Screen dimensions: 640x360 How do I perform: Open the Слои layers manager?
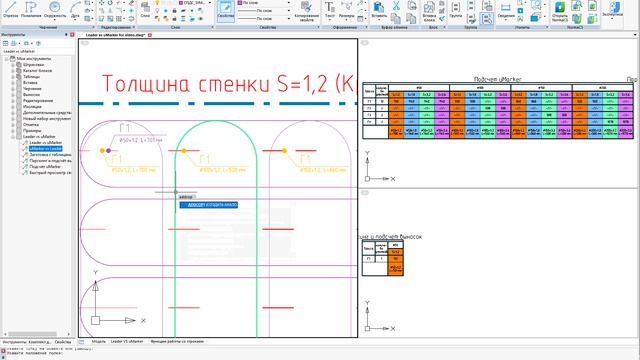click(x=145, y=10)
